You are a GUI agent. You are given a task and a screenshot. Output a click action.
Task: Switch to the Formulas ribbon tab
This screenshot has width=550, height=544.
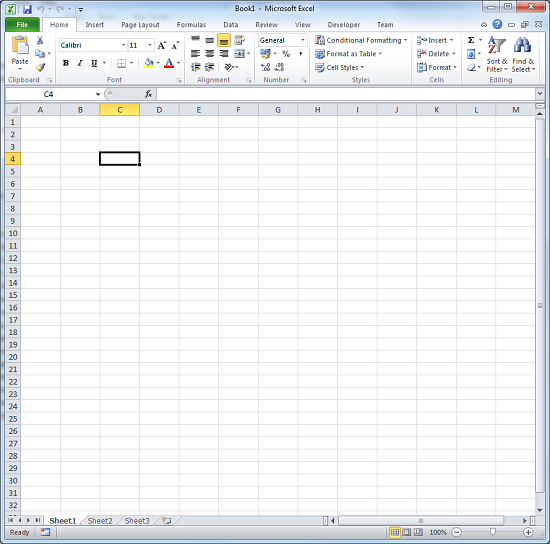coord(191,25)
